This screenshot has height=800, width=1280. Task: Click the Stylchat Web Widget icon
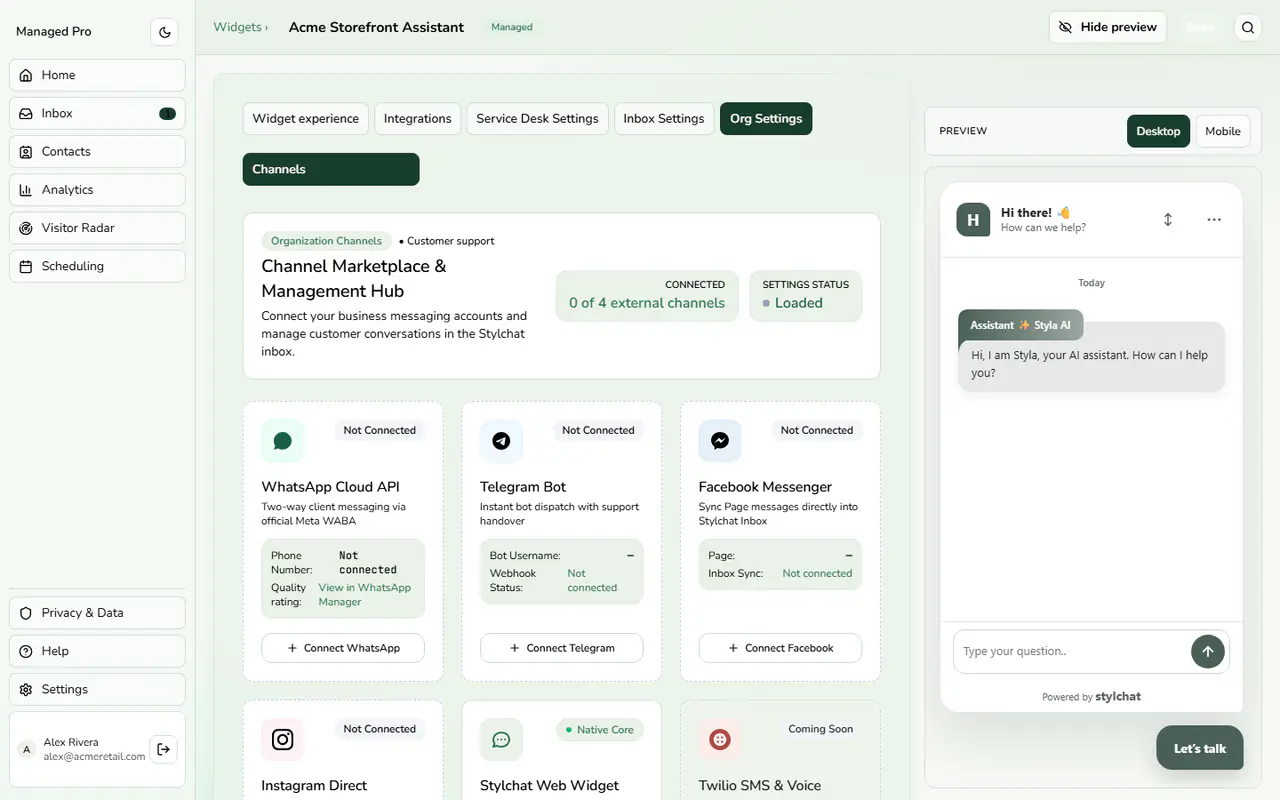pyautogui.click(x=501, y=739)
